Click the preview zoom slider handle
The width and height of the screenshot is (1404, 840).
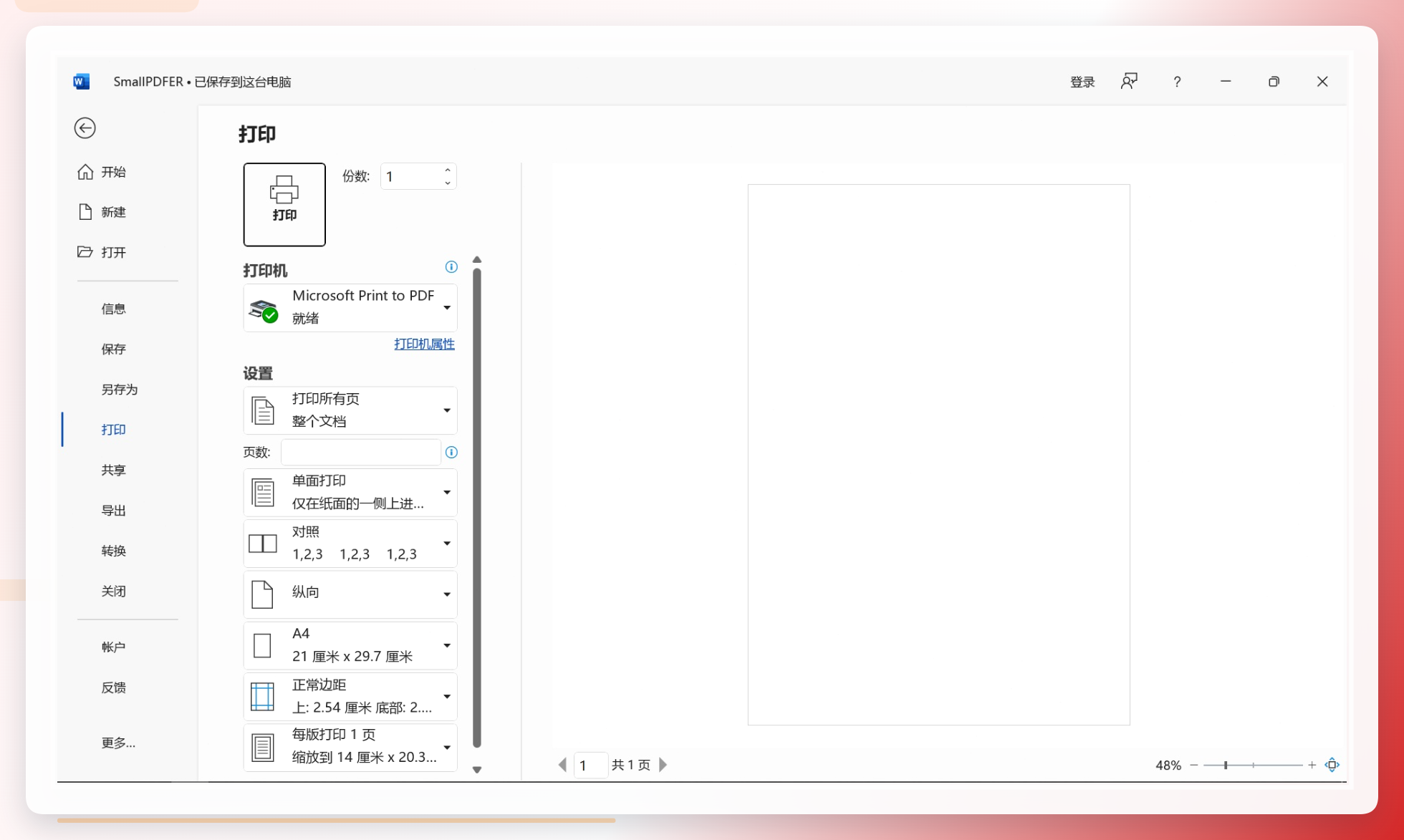point(1226,765)
